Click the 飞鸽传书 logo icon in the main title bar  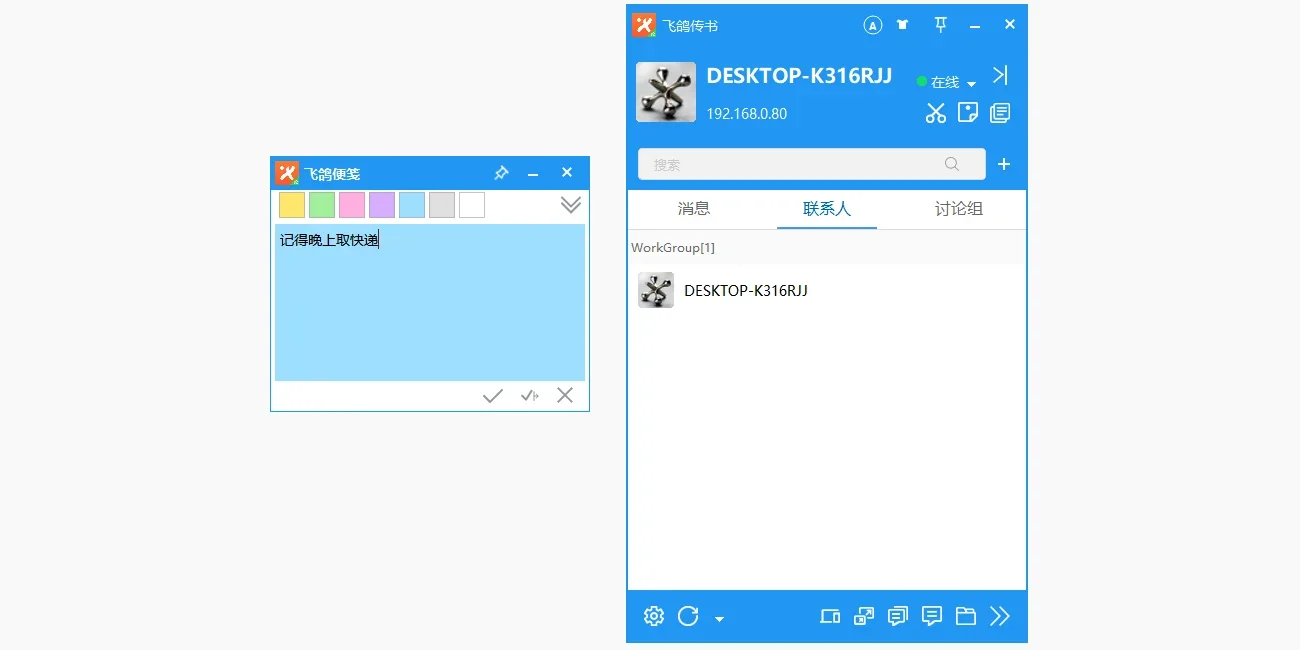[644, 25]
